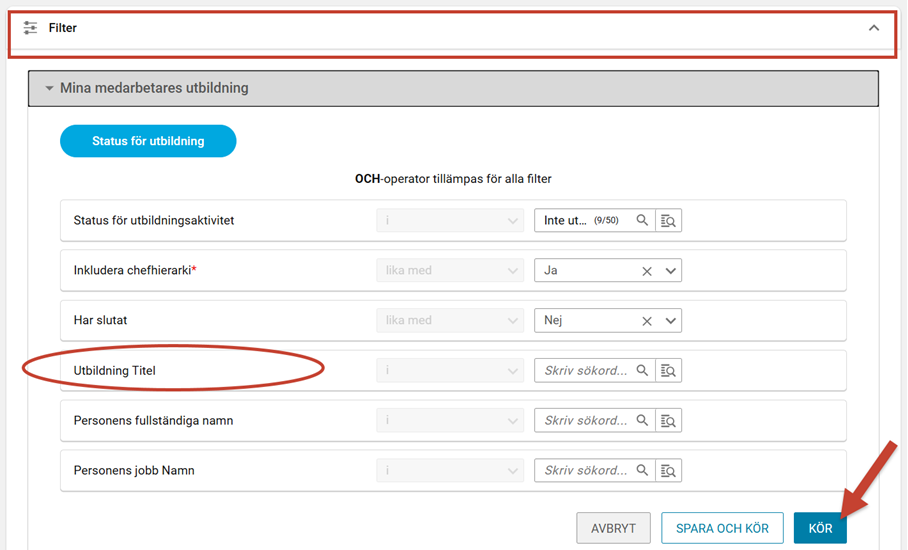Click the Utbildning Titel search field
This screenshot has height=550, width=908.
point(585,371)
